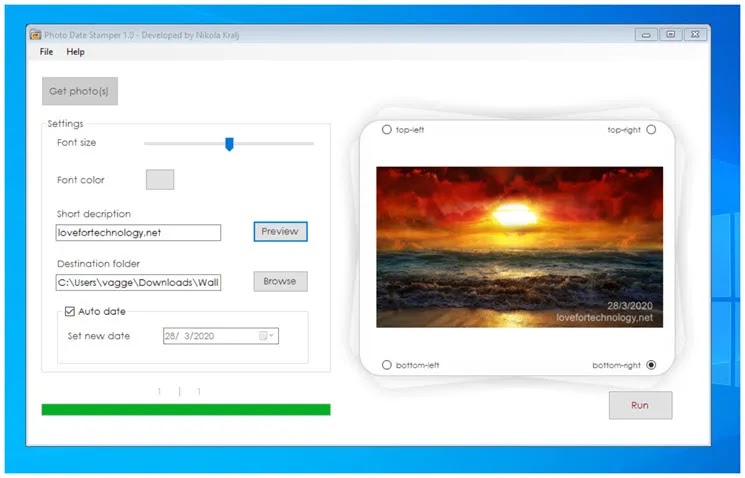
Task: Open the calendar dropdown in the date field
Action: click(267, 336)
